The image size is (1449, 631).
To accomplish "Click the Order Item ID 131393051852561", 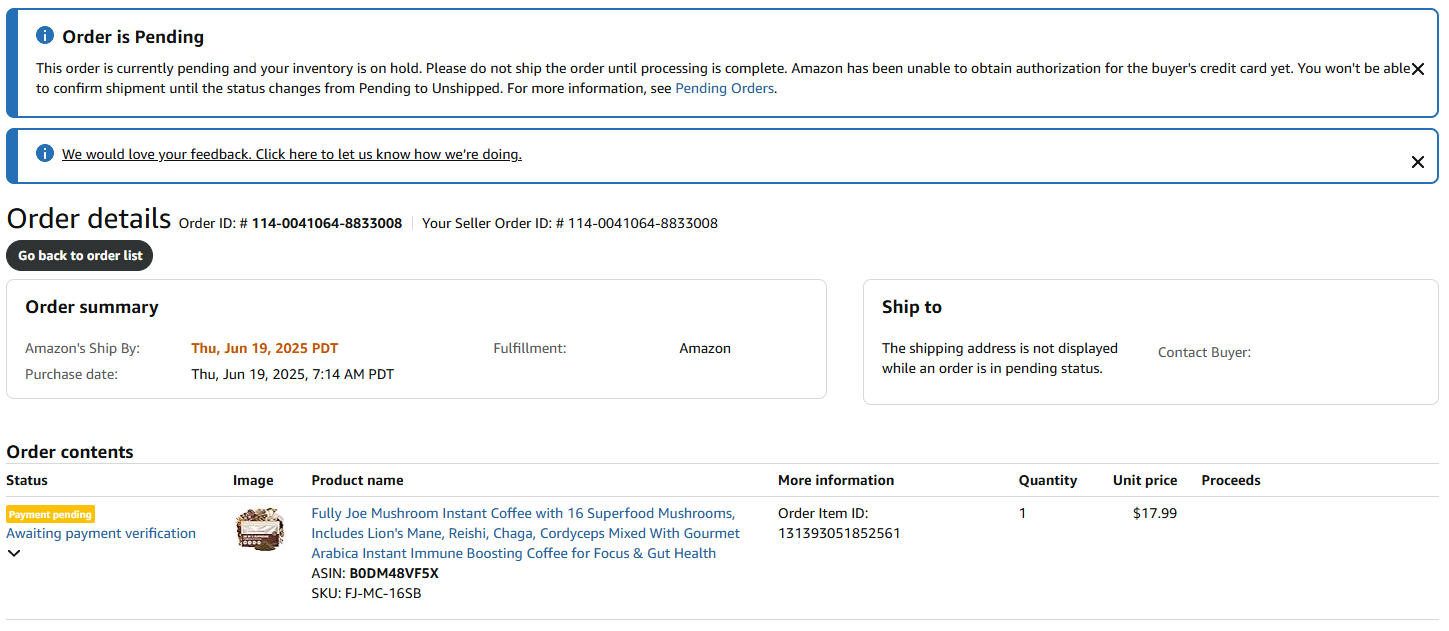I will (x=839, y=533).
